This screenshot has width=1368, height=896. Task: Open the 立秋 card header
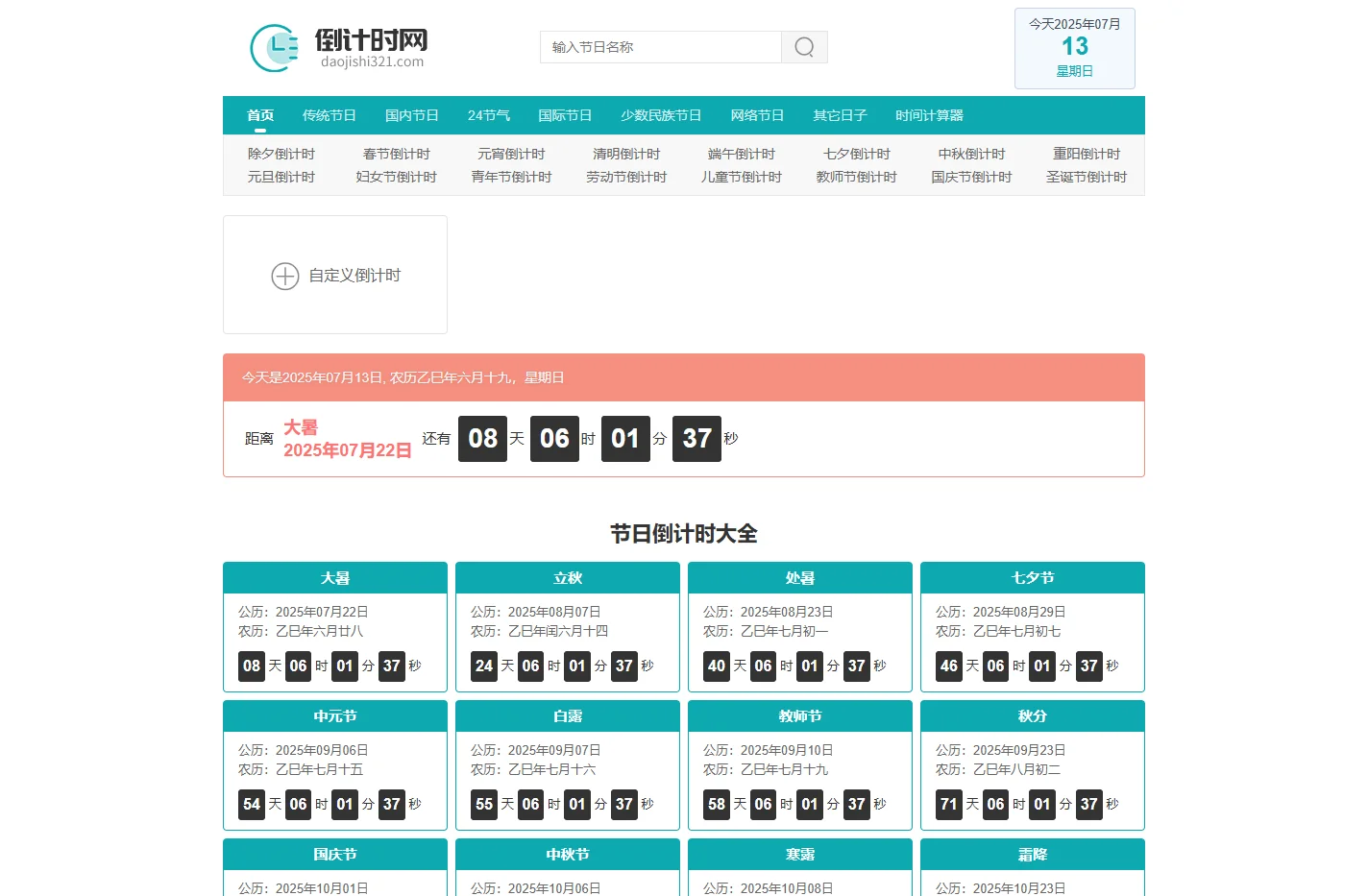click(568, 578)
